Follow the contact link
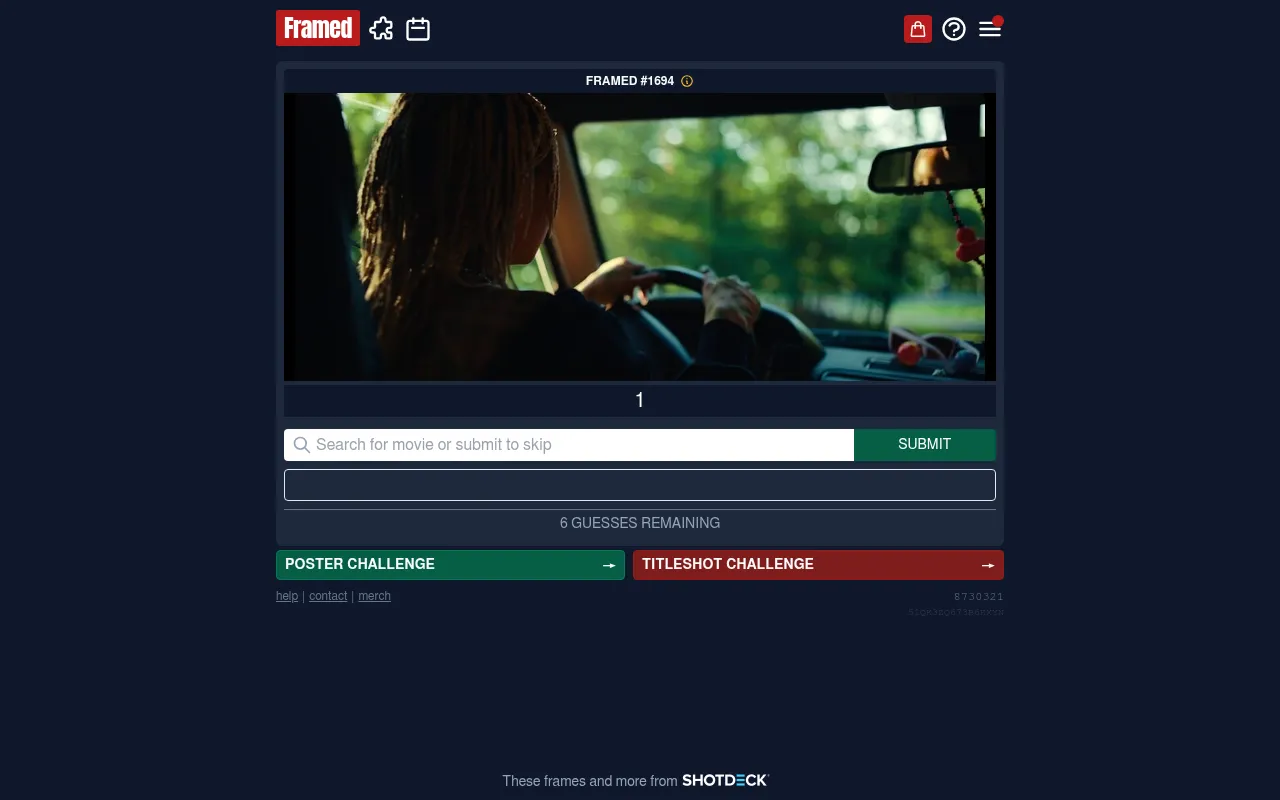 (x=328, y=596)
